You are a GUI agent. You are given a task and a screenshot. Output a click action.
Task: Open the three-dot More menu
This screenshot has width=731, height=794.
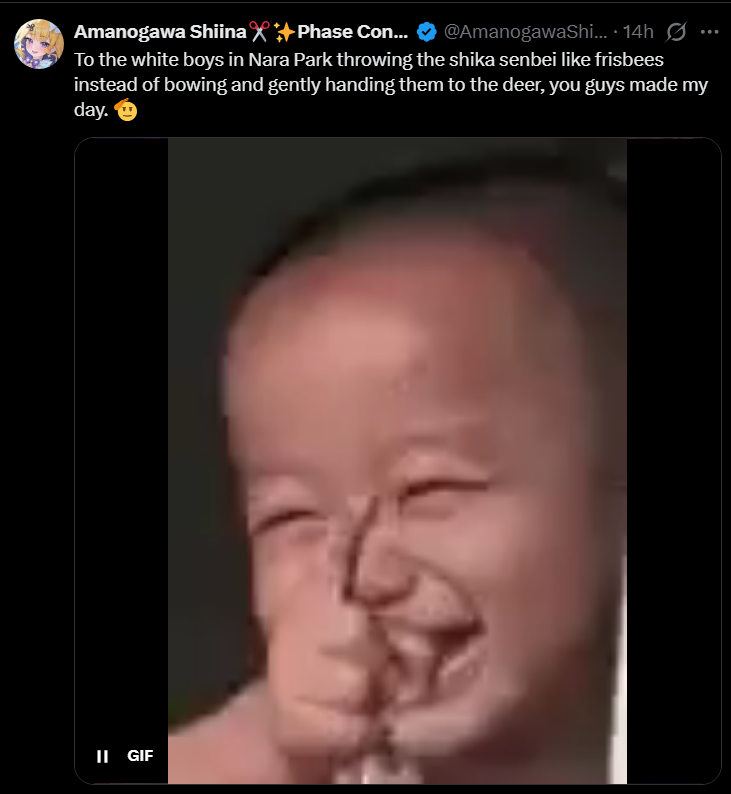tap(709, 32)
